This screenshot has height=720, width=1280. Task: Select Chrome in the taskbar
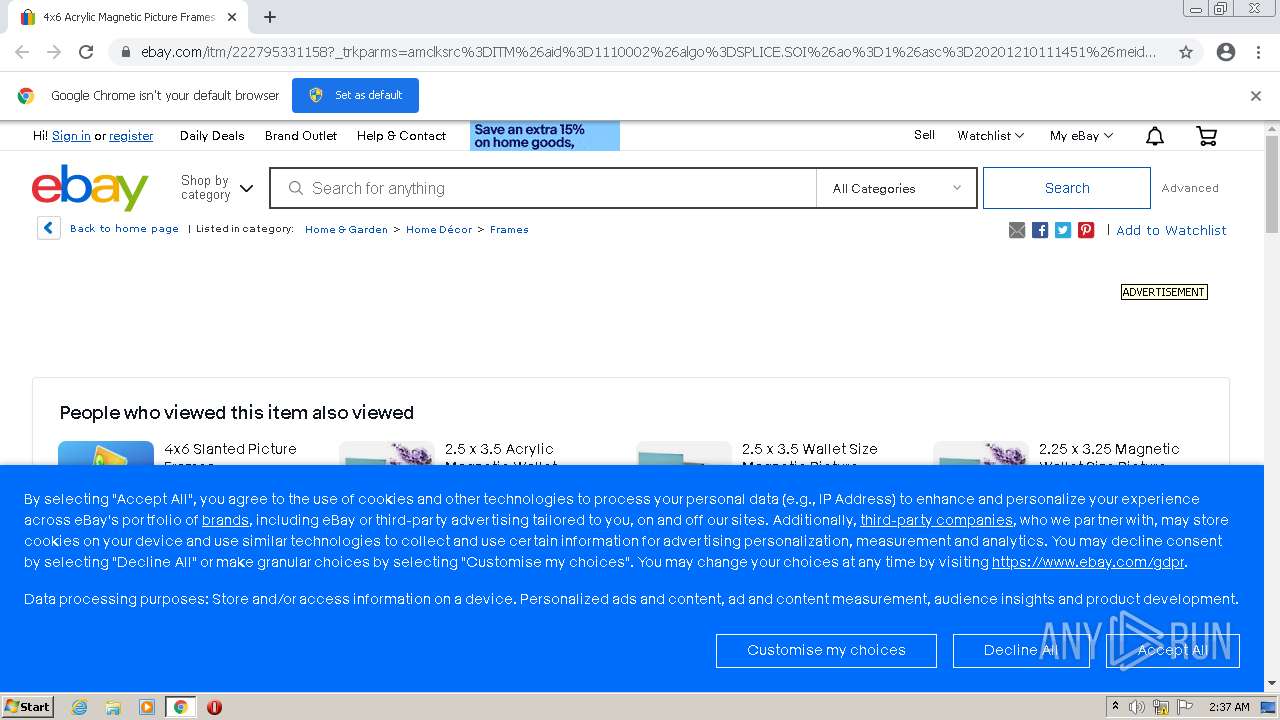pos(180,707)
